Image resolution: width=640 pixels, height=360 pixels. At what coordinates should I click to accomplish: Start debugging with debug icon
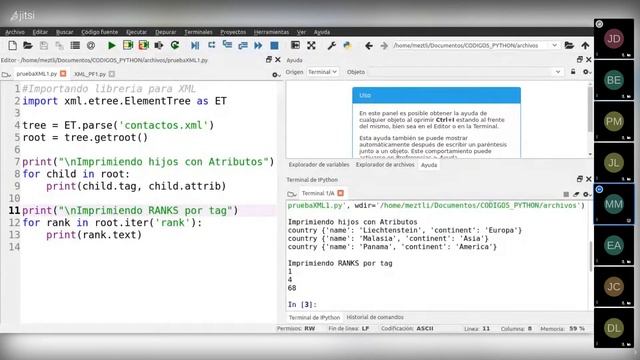(x=195, y=45)
